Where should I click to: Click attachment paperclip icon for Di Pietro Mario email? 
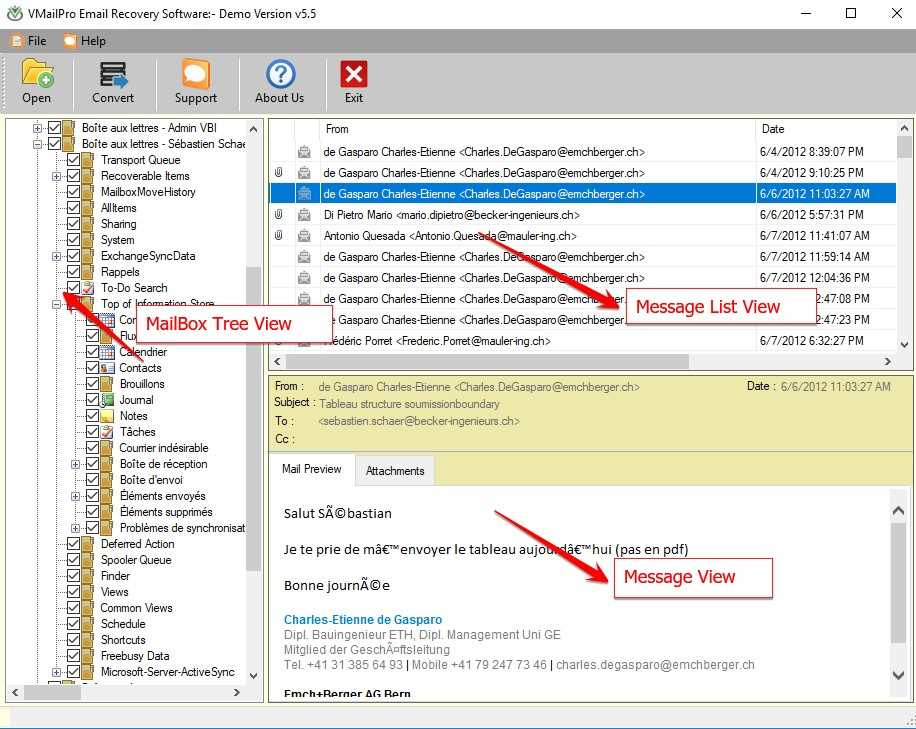point(279,215)
